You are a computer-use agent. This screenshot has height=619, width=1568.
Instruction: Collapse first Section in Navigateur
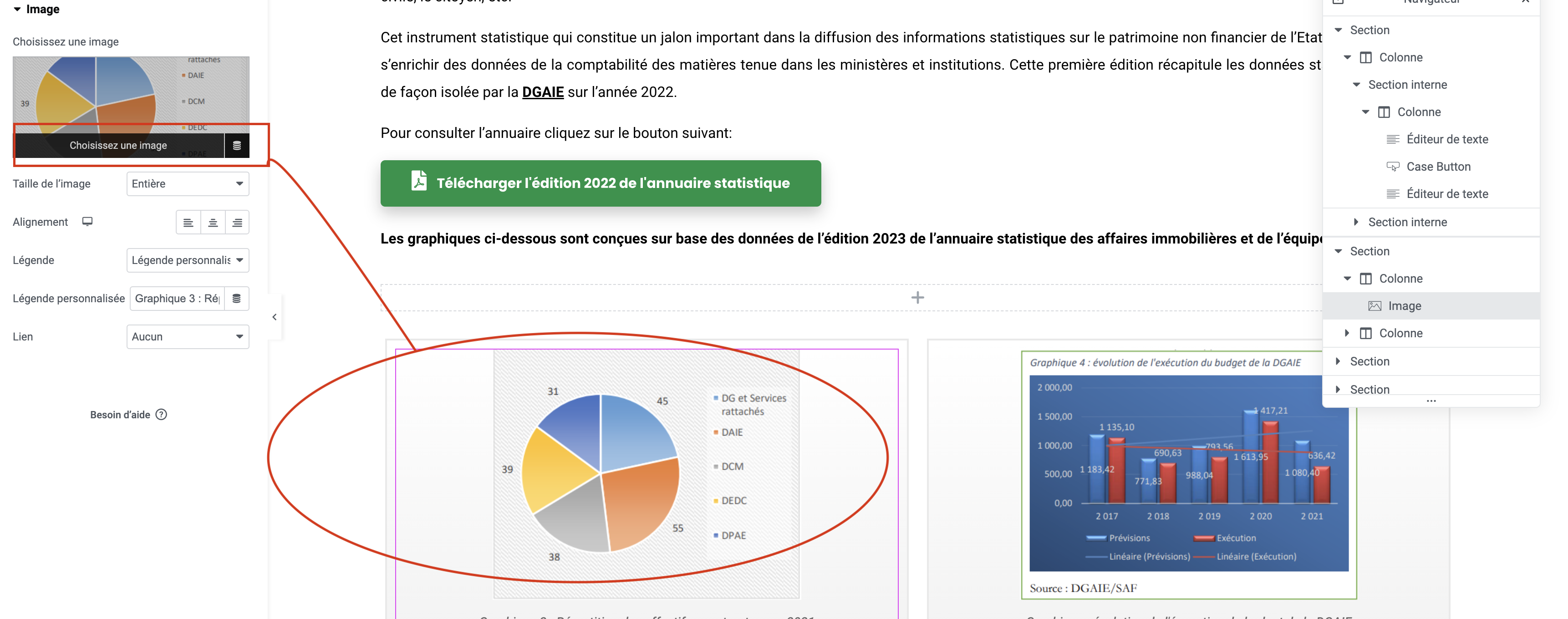pyautogui.click(x=1338, y=30)
